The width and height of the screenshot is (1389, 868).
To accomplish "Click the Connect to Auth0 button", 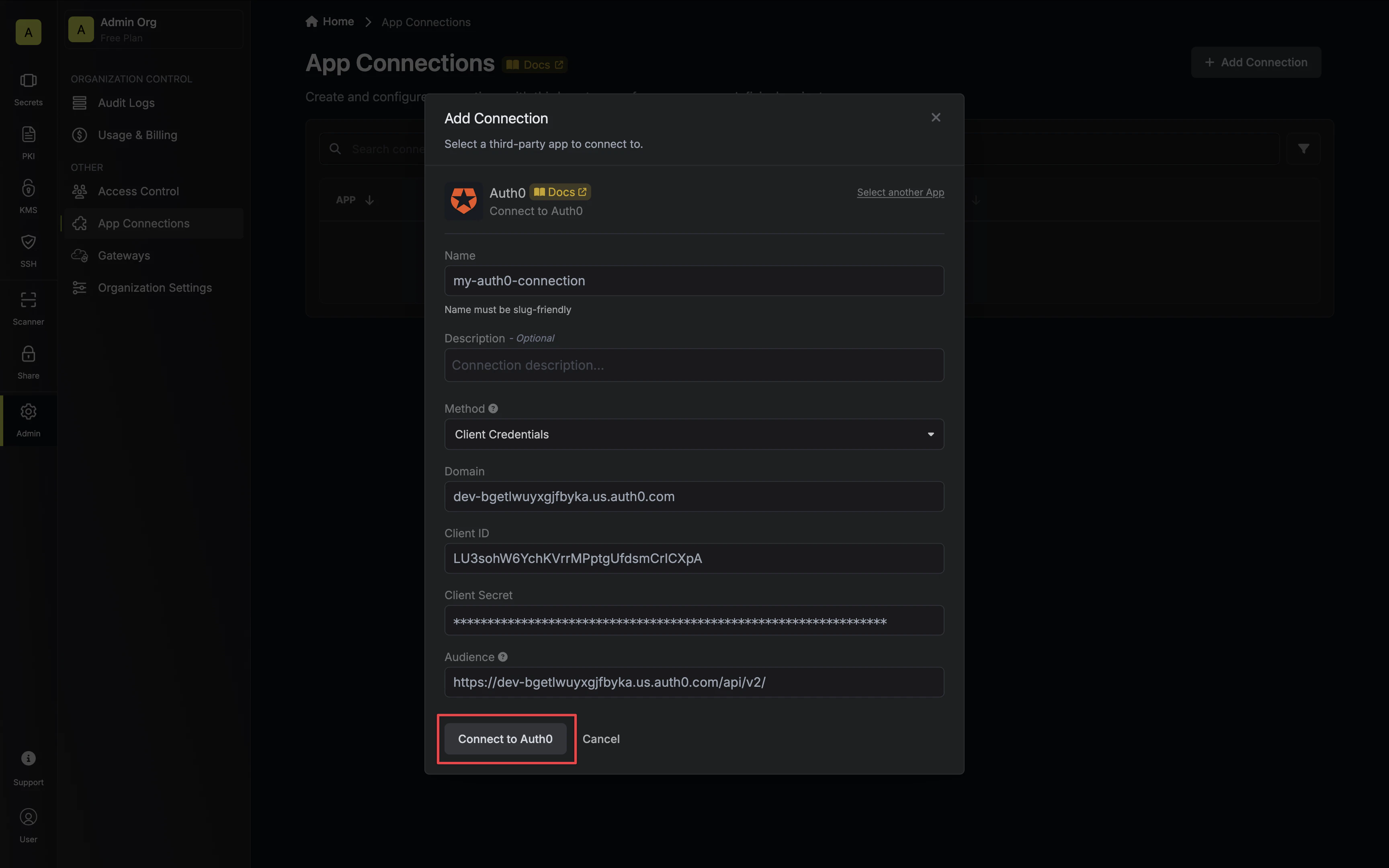I will pyautogui.click(x=505, y=739).
